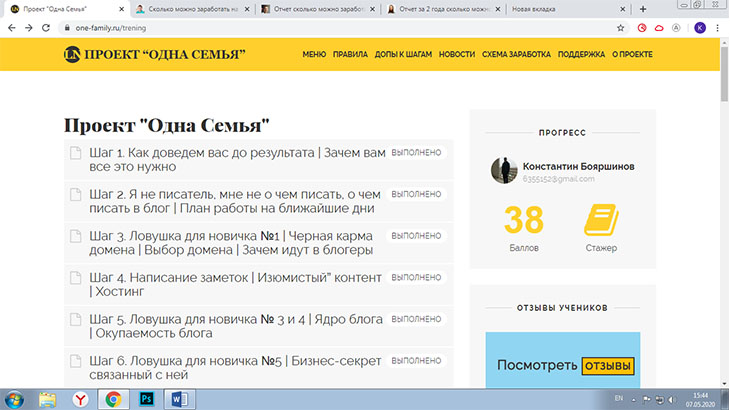Open the Chrome profile avatar icon
The width and height of the screenshot is (730, 410).
pos(699,28)
